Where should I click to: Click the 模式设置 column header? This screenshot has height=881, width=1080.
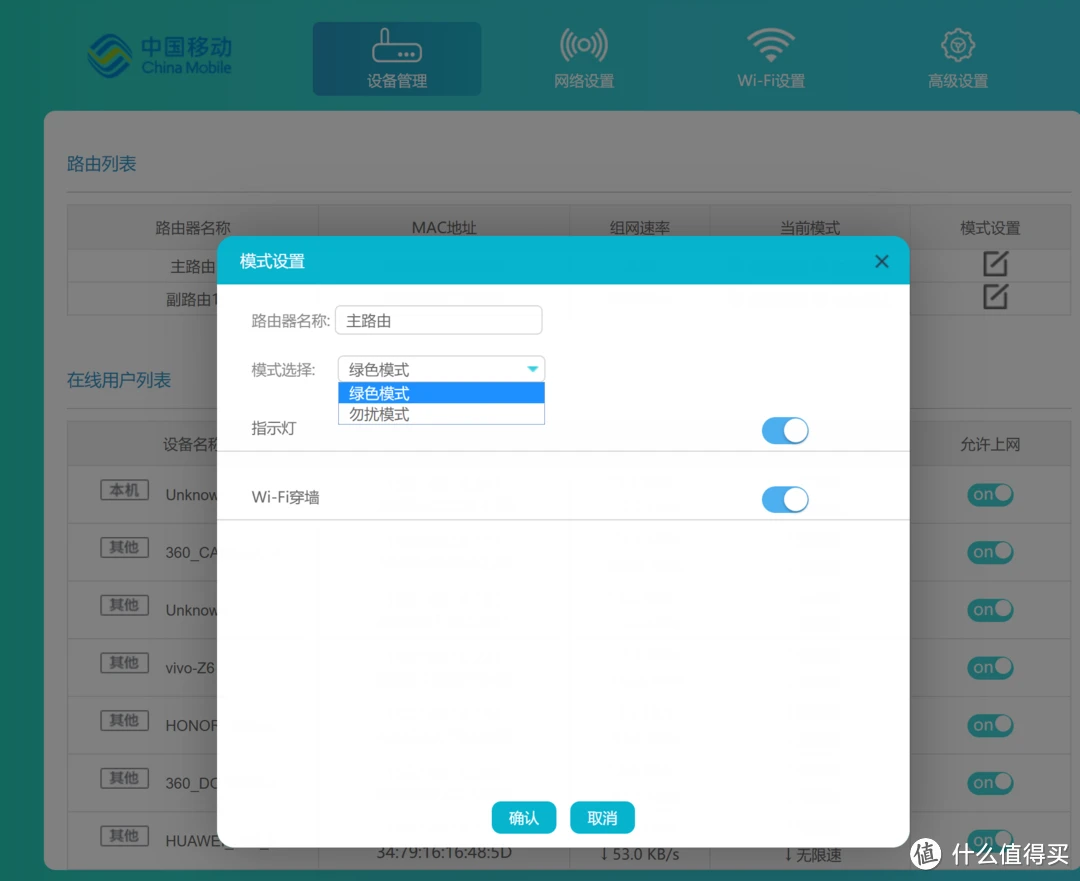tap(990, 228)
